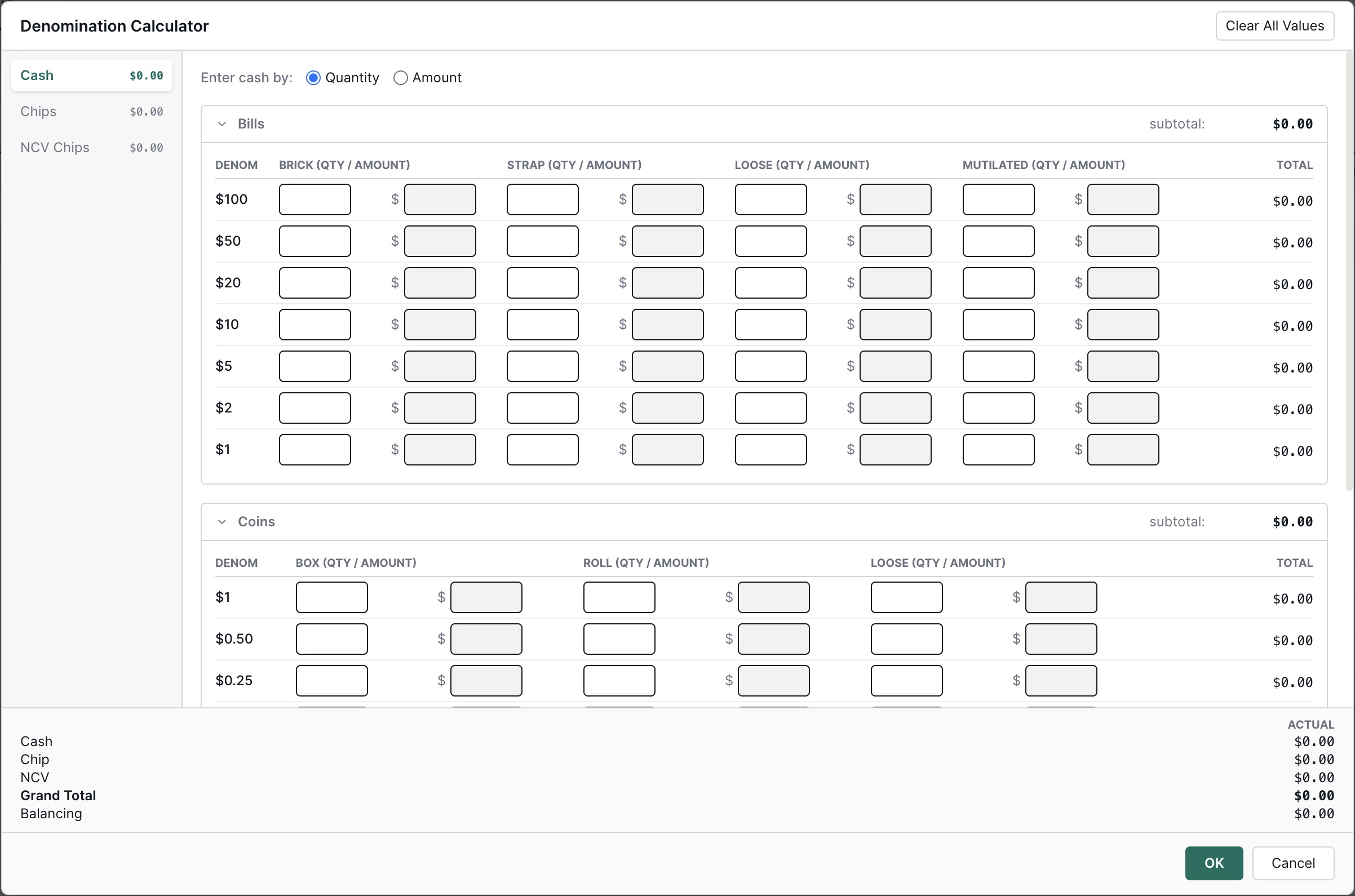Screen dimensions: 1355x896
Task: Click the $20 Strap quantity field
Action: pyautogui.click(x=542, y=283)
